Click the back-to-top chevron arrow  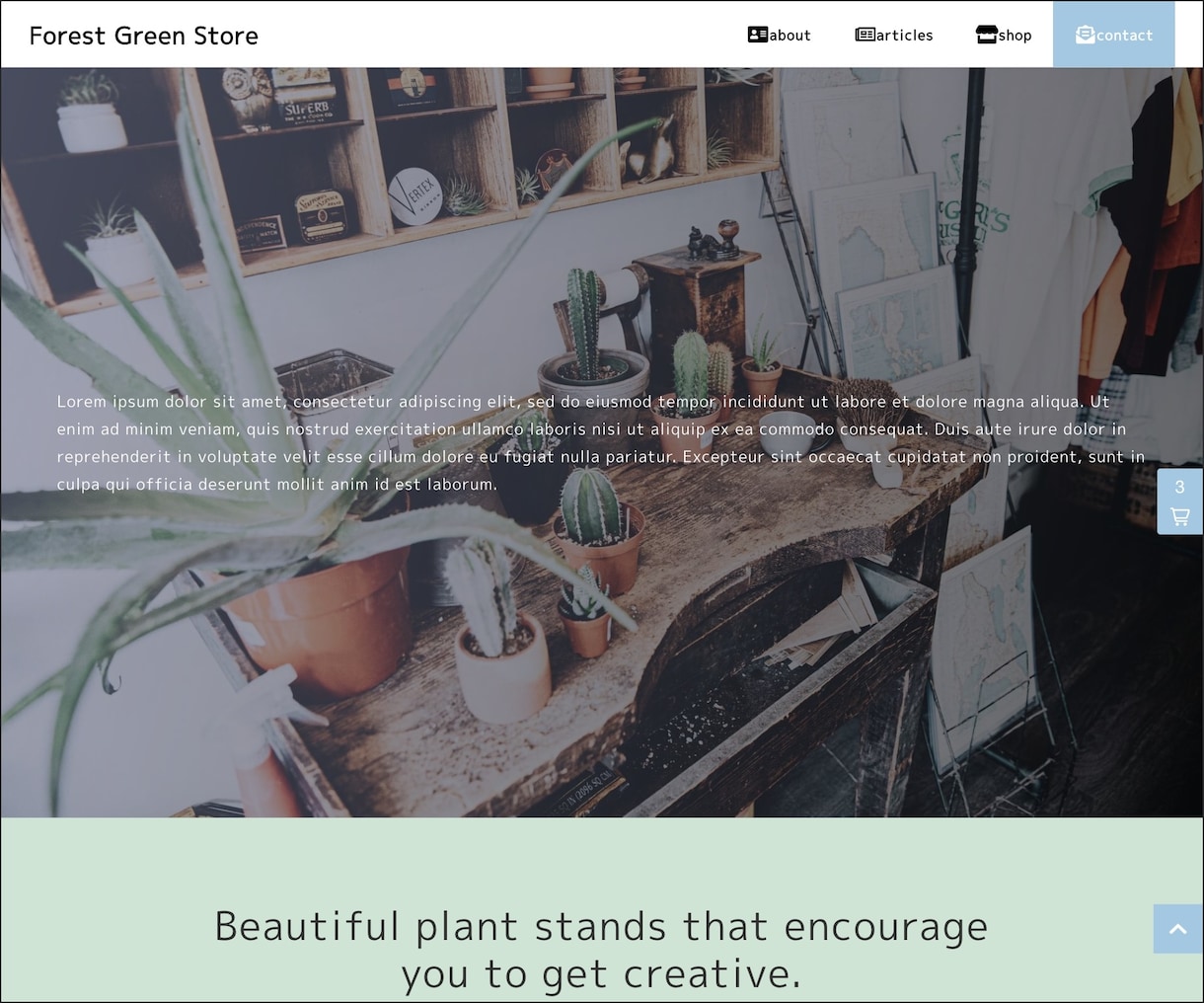point(1178,929)
